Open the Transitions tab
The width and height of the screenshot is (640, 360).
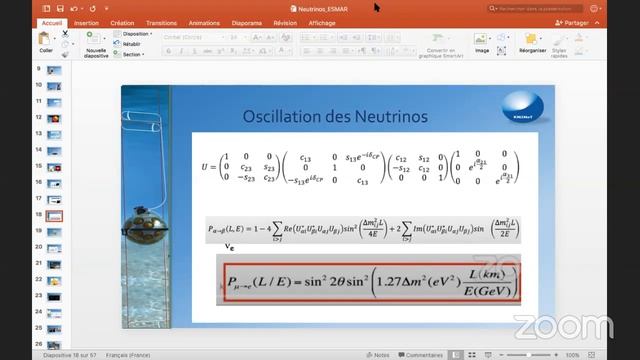[161, 23]
